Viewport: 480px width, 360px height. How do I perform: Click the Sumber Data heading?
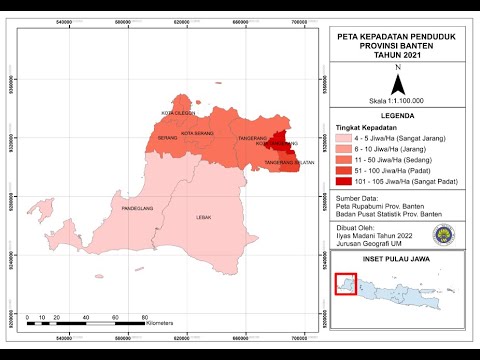[x=357, y=199]
